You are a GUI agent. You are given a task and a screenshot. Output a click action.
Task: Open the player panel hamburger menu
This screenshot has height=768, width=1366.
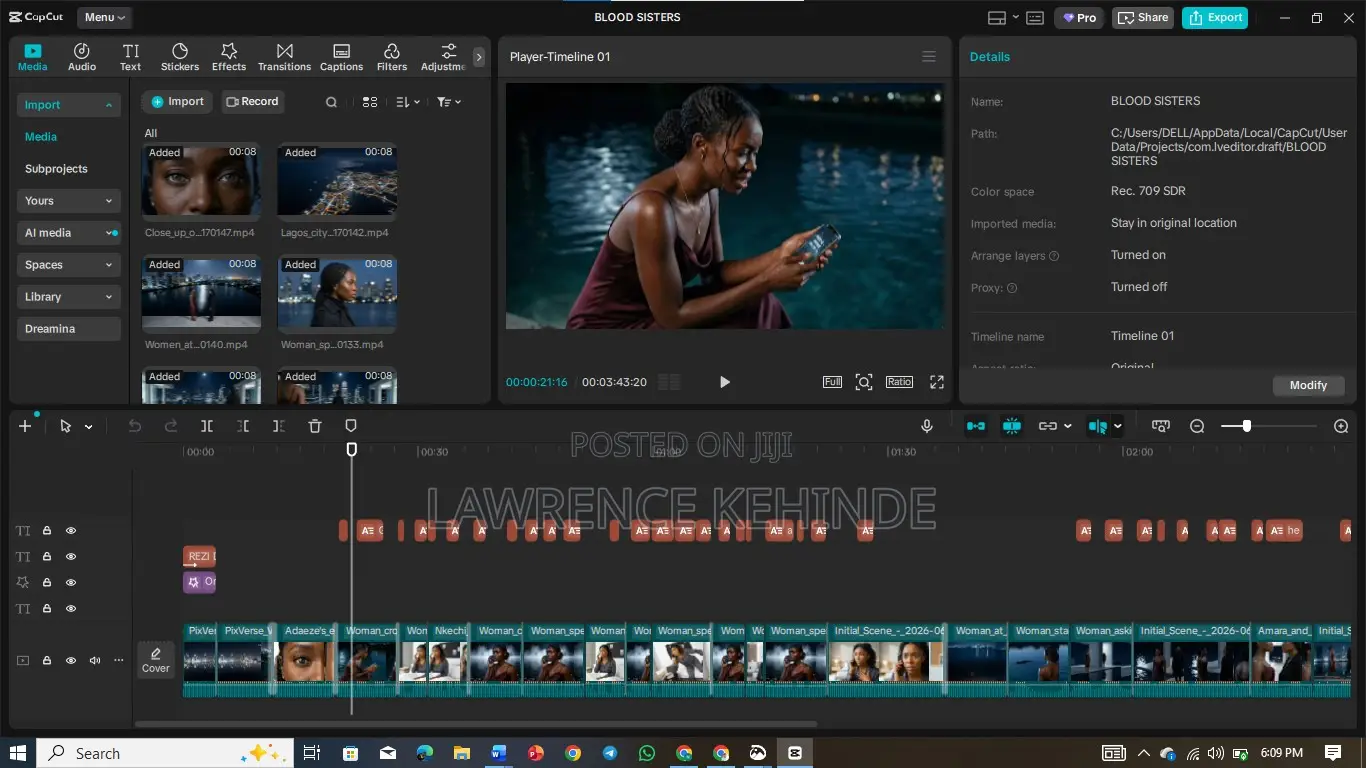[x=929, y=57]
